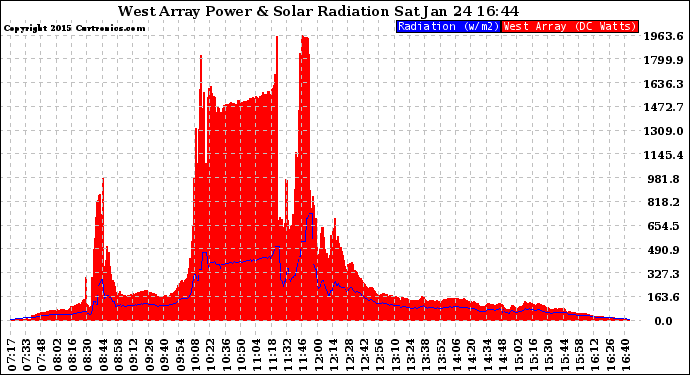Click the 08:02 time axis label
The height and width of the screenshot is (375, 690).
[x=58, y=355]
